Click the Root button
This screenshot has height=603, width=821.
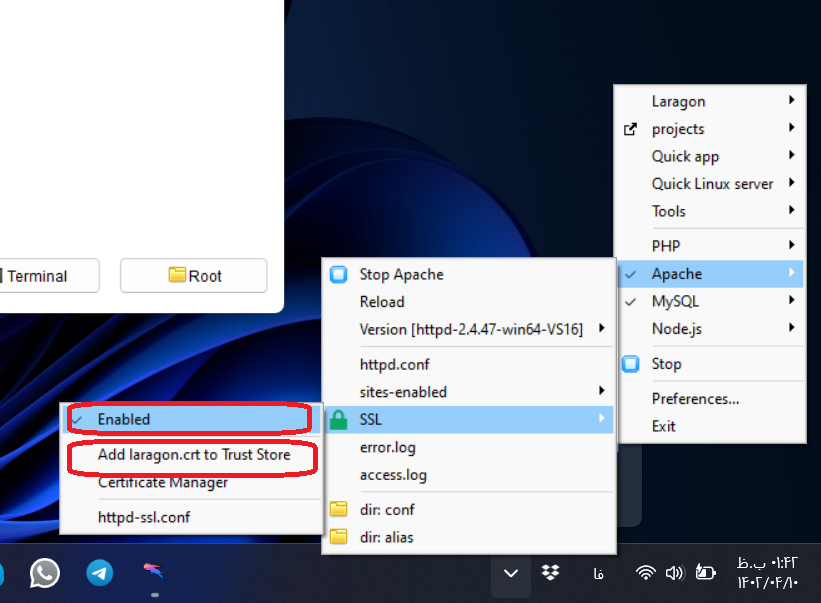tap(194, 275)
